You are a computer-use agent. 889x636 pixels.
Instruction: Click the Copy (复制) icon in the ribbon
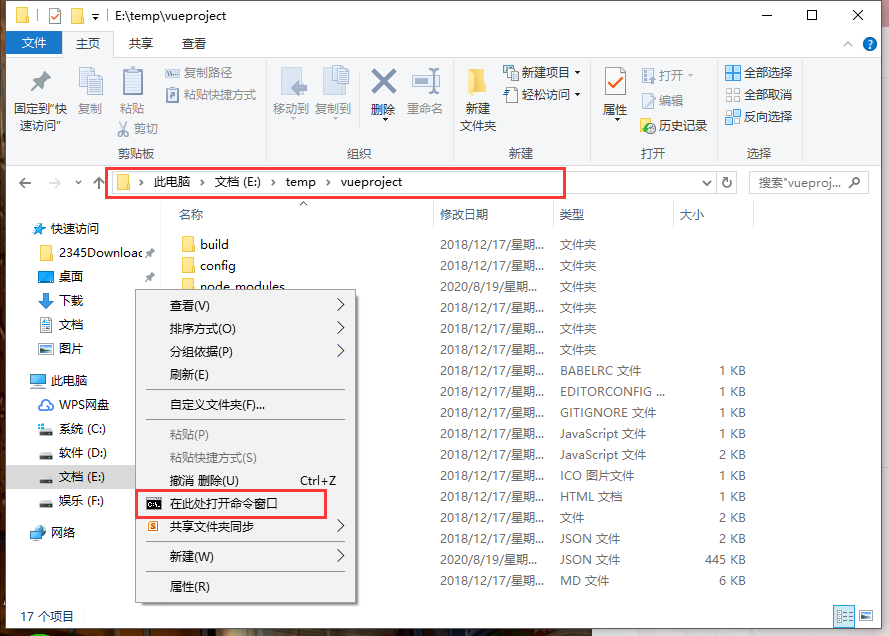click(x=89, y=81)
